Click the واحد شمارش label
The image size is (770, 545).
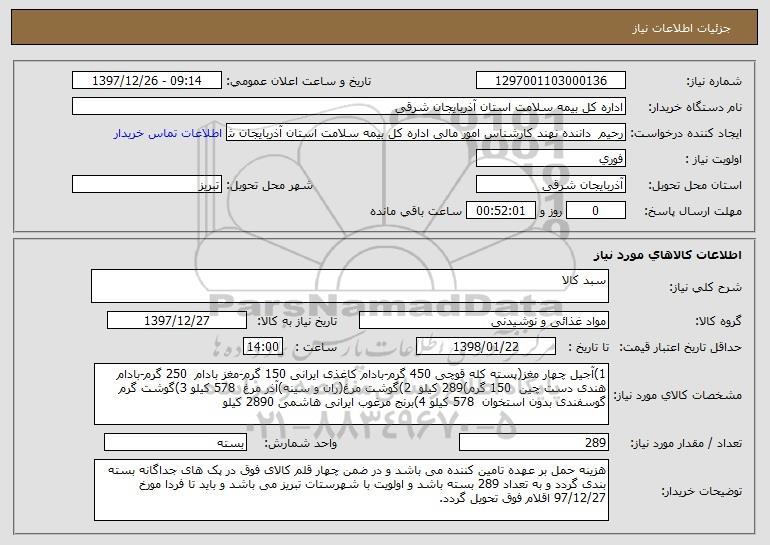[x=301, y=444]
